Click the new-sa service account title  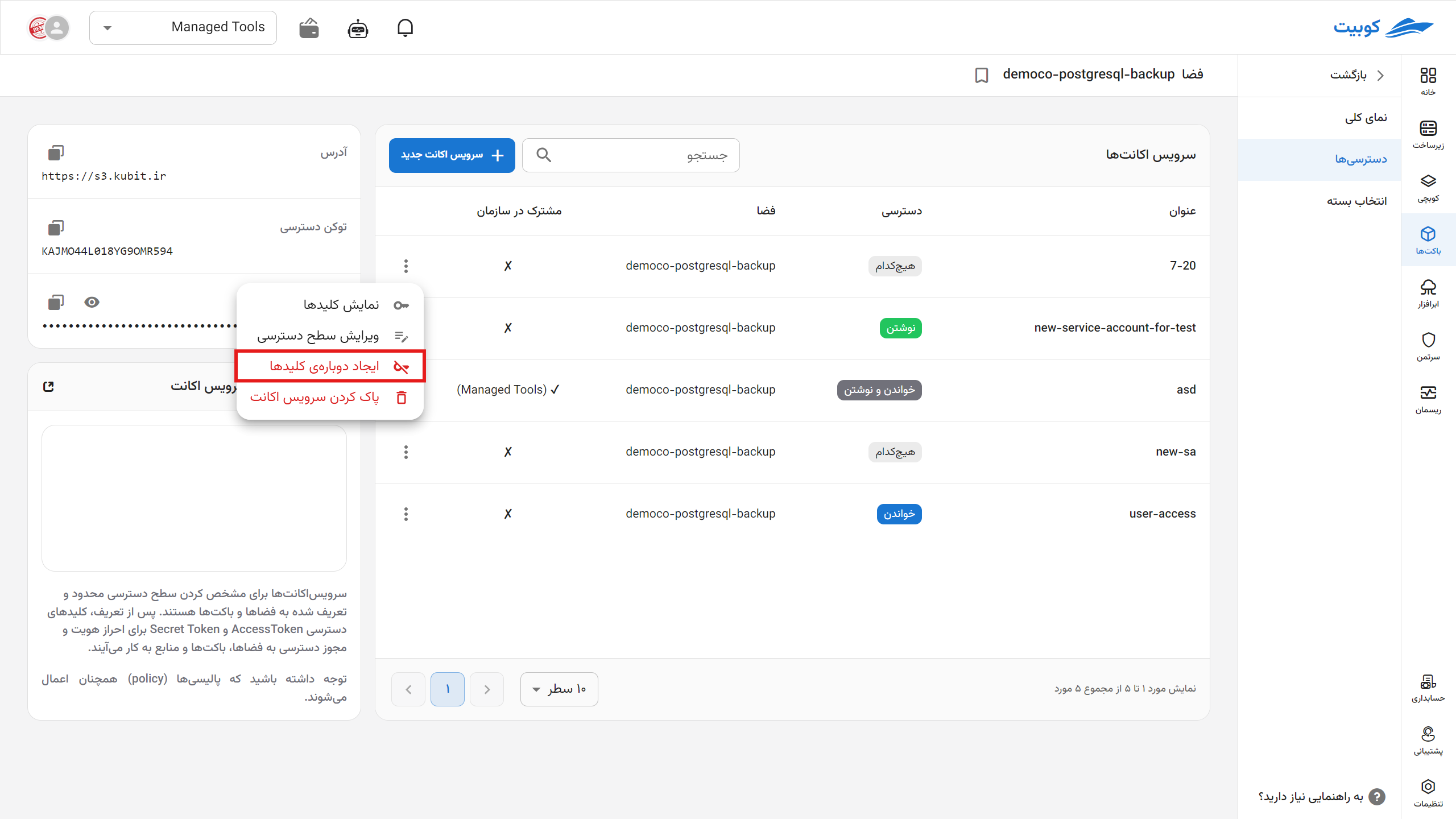pos(1176,452)
